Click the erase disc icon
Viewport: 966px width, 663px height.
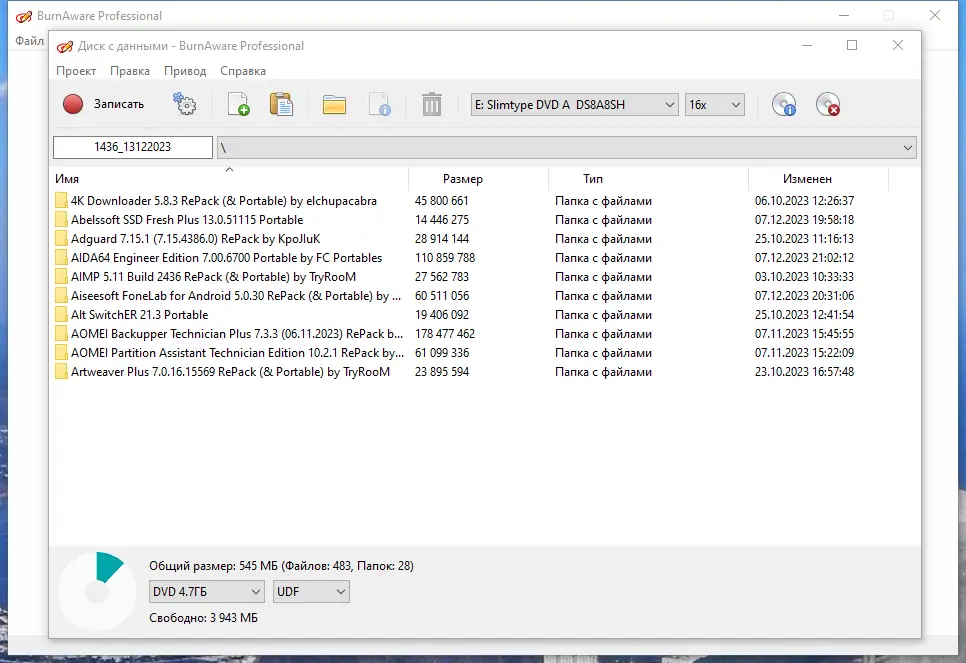(x=828, y=104)
